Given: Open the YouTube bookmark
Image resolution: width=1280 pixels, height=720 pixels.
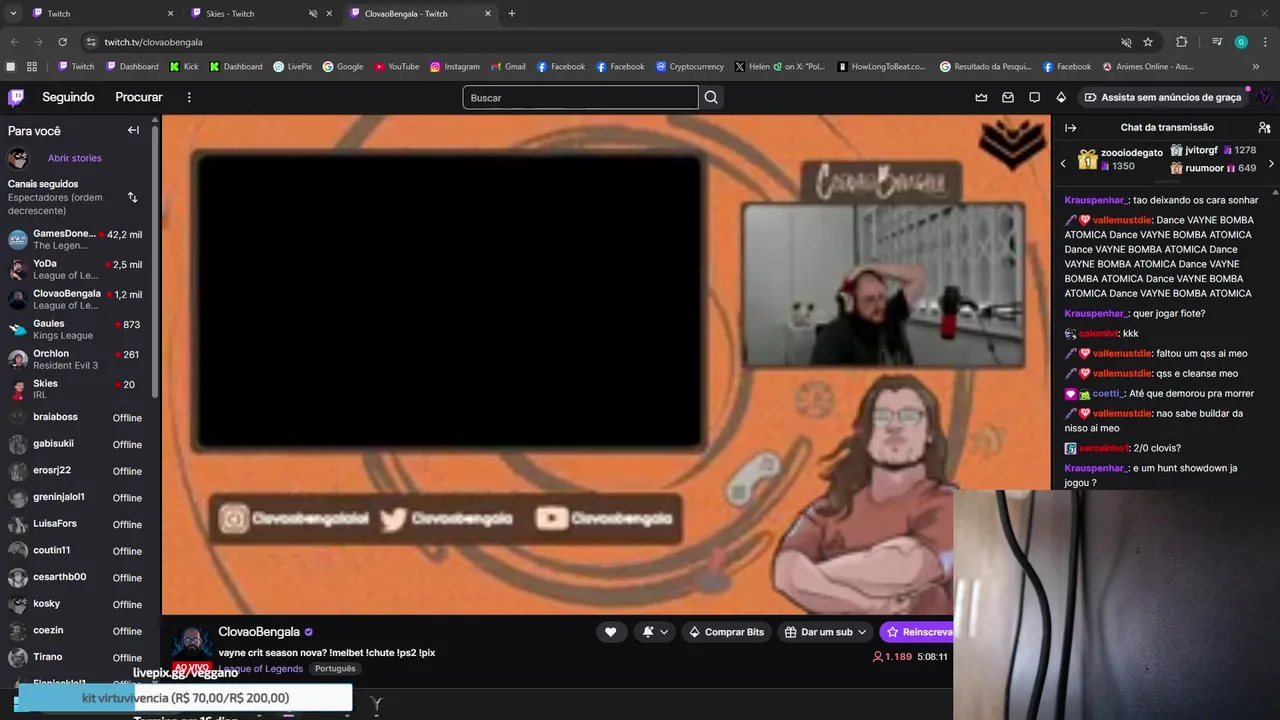Looking at the screenshot, I should pyautogui.click(x=397, y=67).
